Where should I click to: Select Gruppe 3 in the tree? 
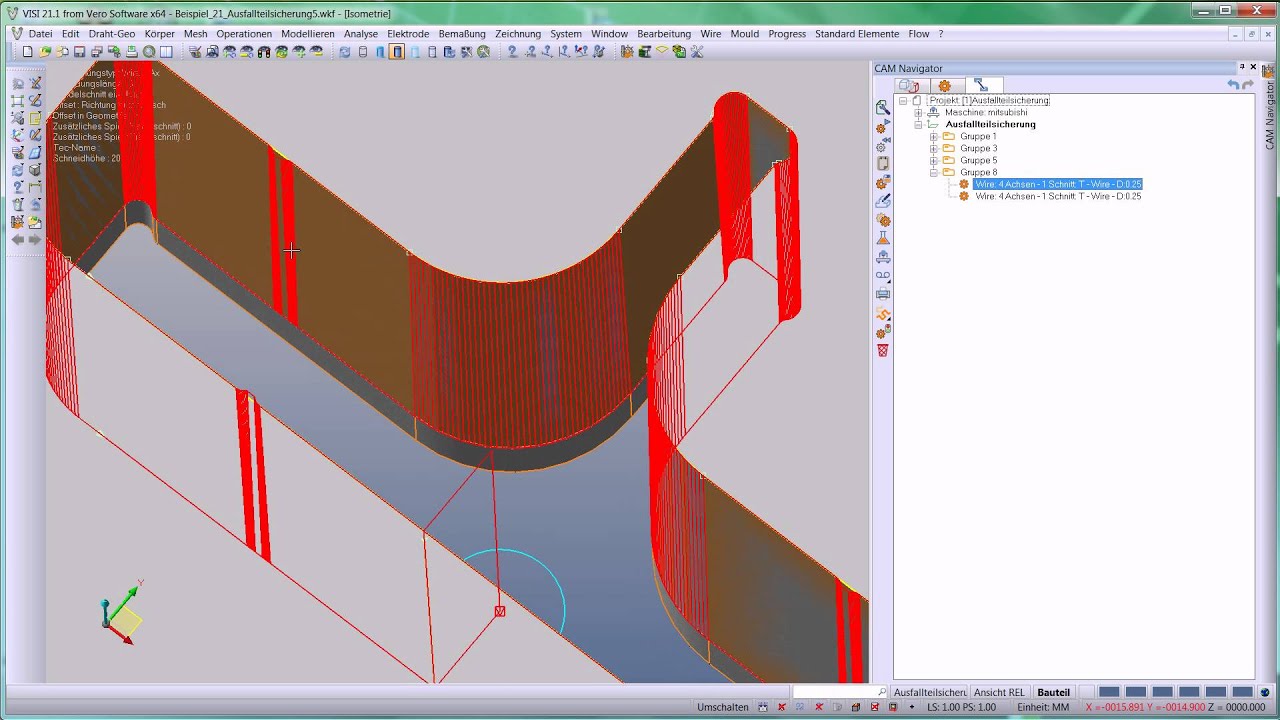pyautogui.click(x=978, y=148)
